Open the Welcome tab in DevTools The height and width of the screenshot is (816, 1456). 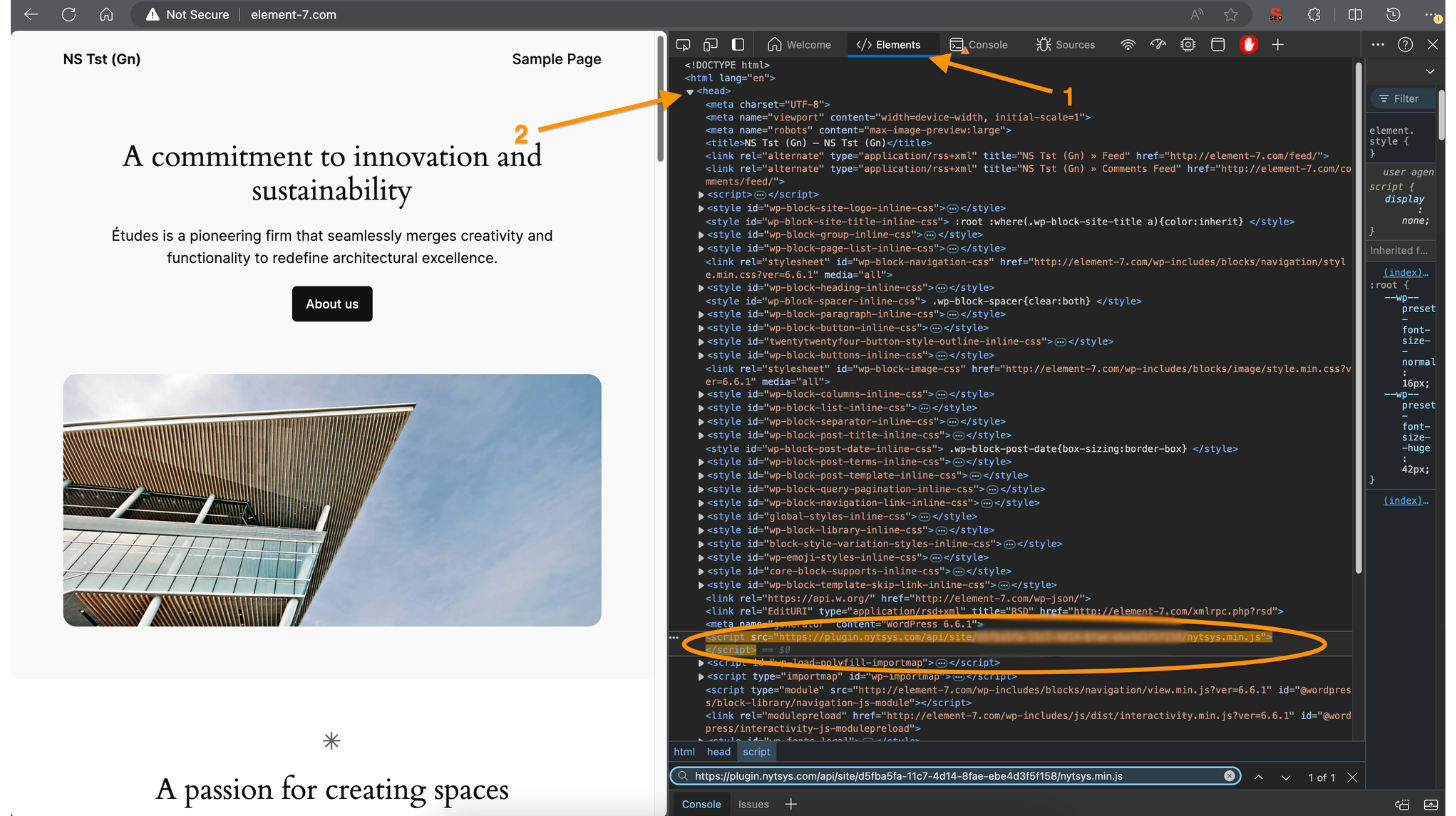799,45
